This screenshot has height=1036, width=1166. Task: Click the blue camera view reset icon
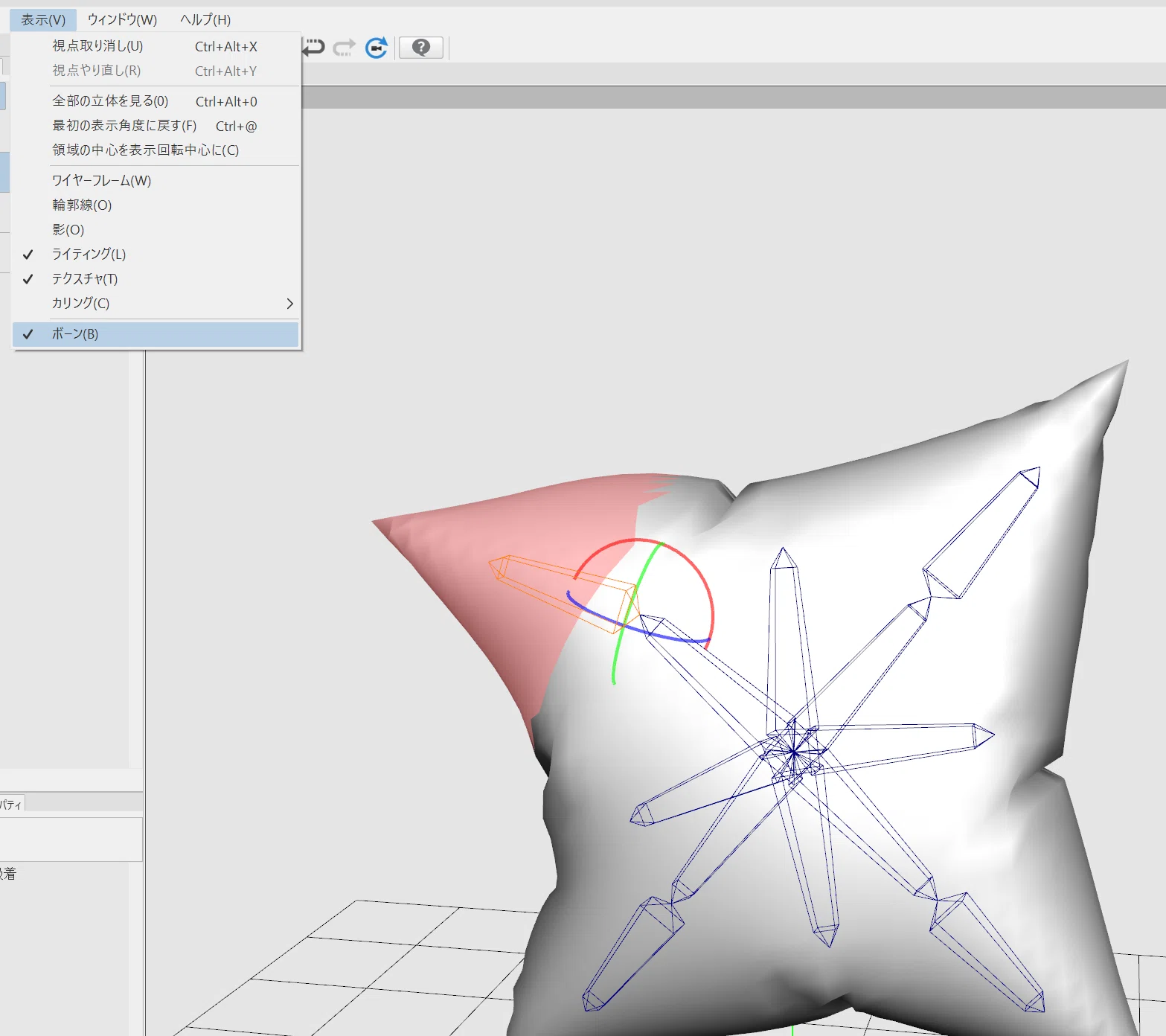(x=377, y=48)
